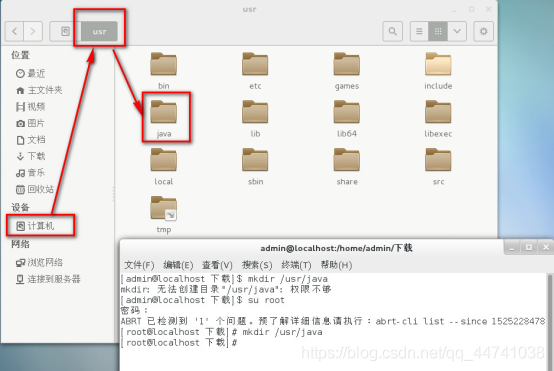The width and height of the screenshot is (554, 371).
Task: Select 回收站 (Trash) in sidebar
Action: (x=35, y=189)
